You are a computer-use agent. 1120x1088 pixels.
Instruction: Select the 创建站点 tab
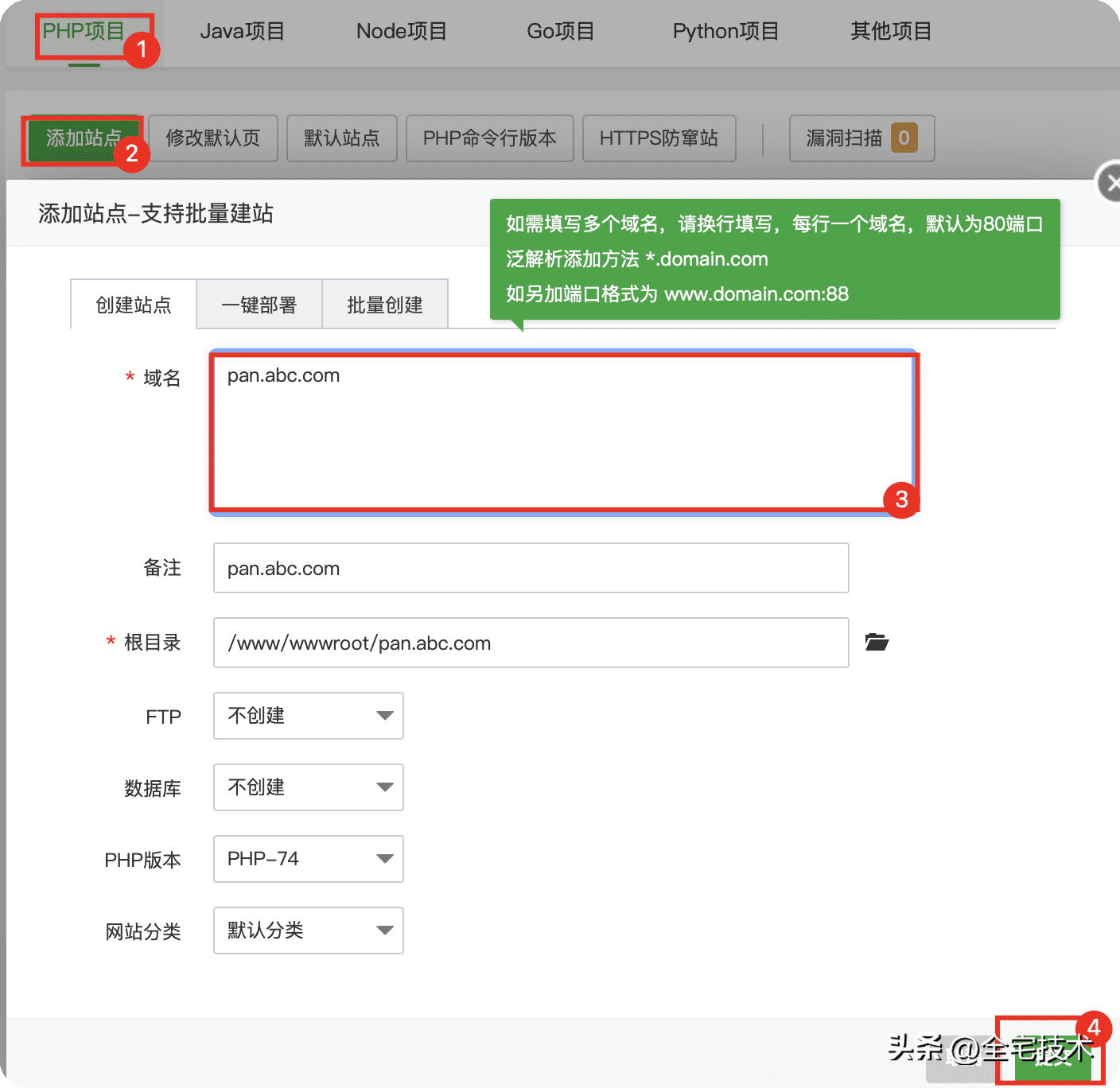(x=133, y=304)
